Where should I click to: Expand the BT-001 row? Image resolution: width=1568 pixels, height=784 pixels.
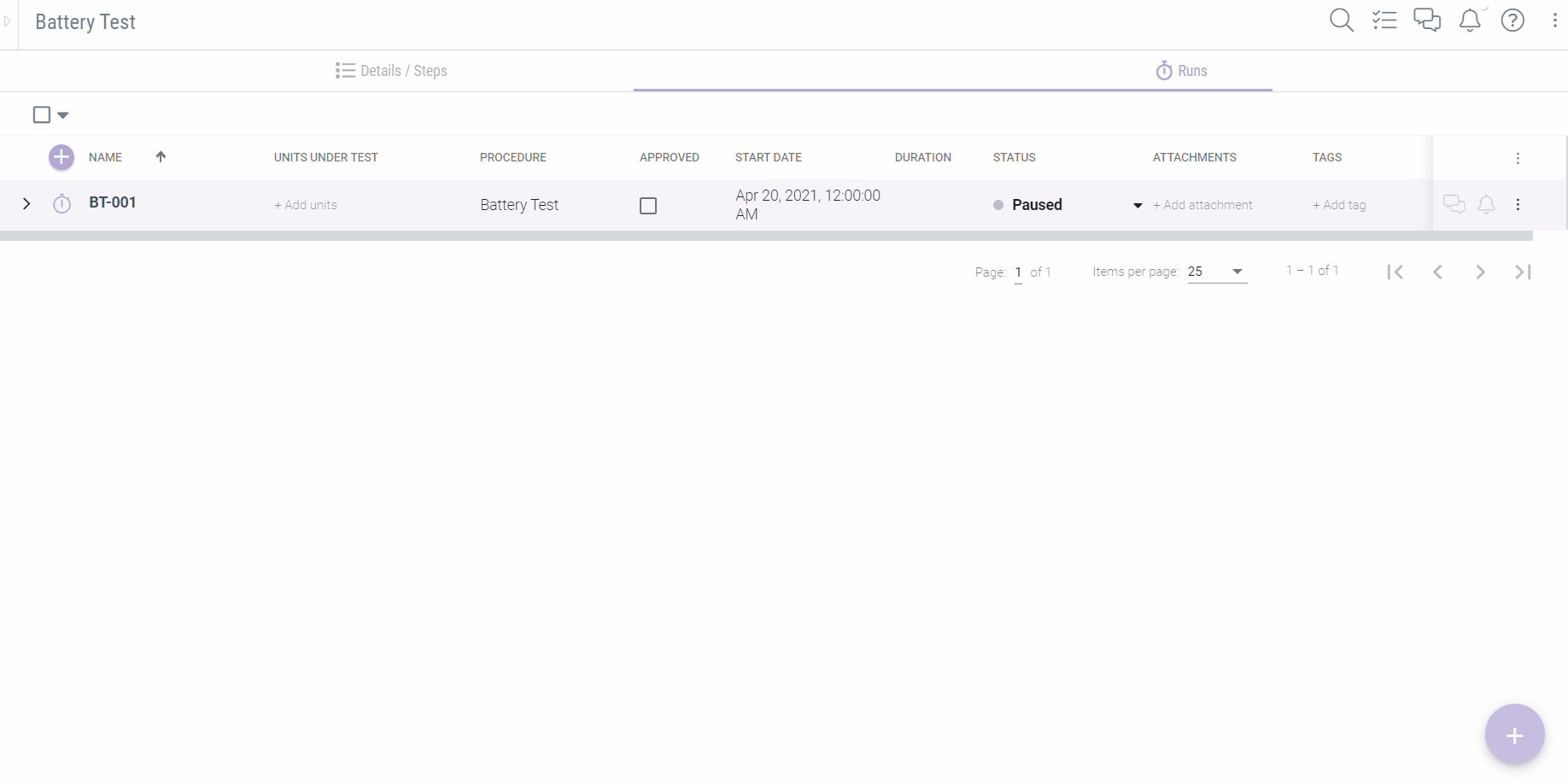click(26, 204)
